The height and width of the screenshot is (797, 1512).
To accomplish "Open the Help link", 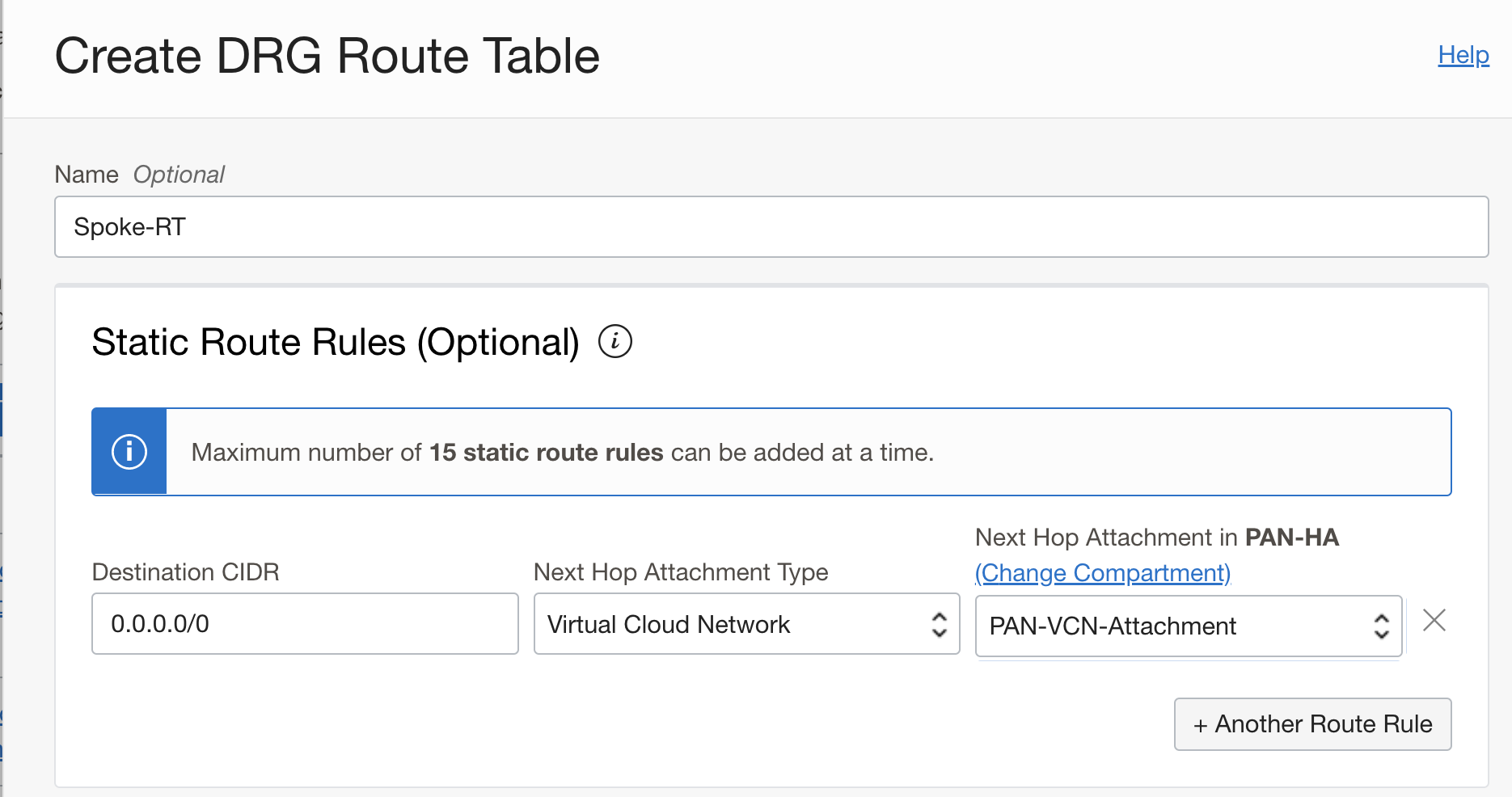I will pos(1462,55).
